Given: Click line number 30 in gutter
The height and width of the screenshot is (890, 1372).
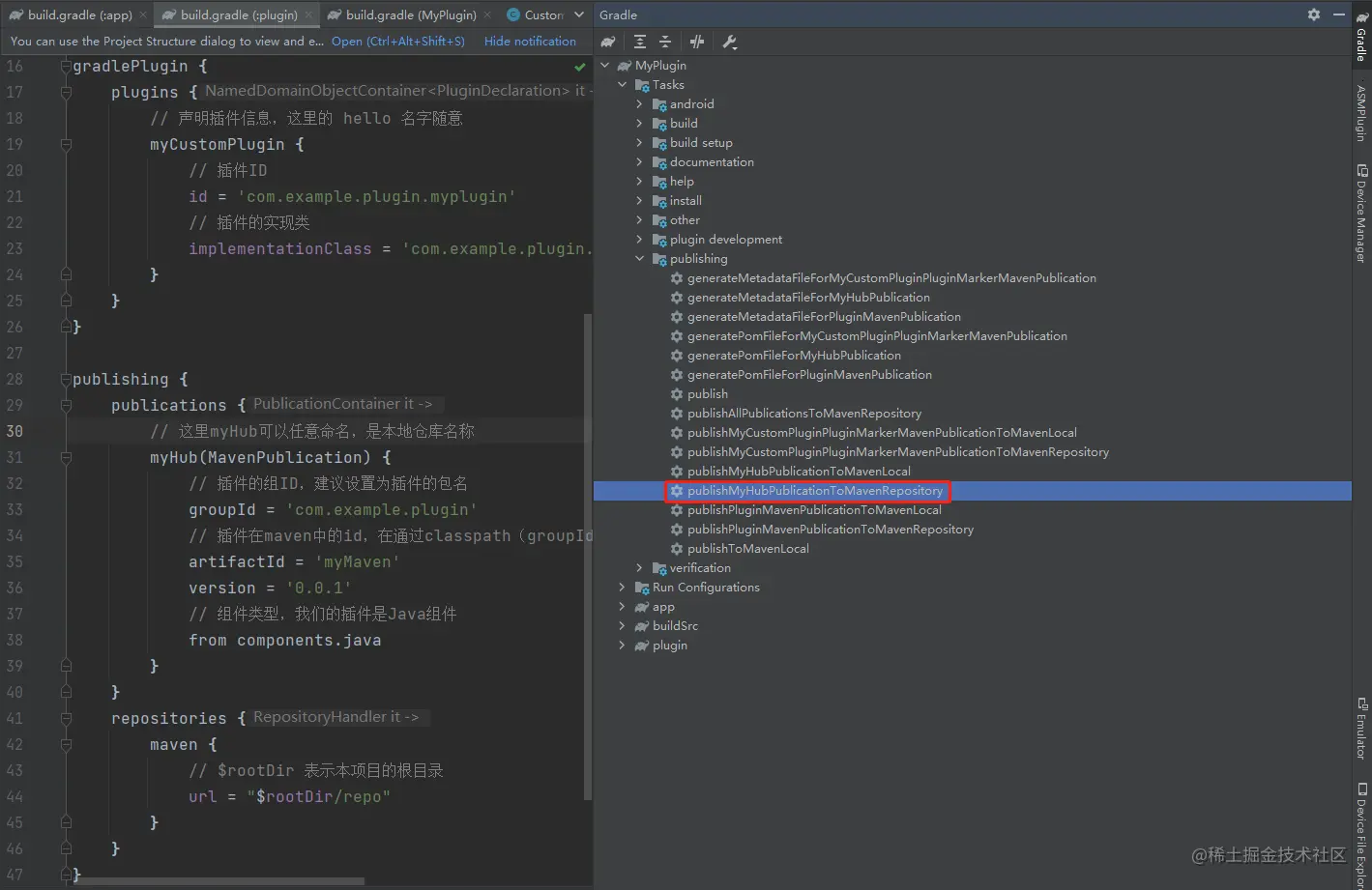Looking at the screenshot, I should pyautogui.click(x=15, y=432).
